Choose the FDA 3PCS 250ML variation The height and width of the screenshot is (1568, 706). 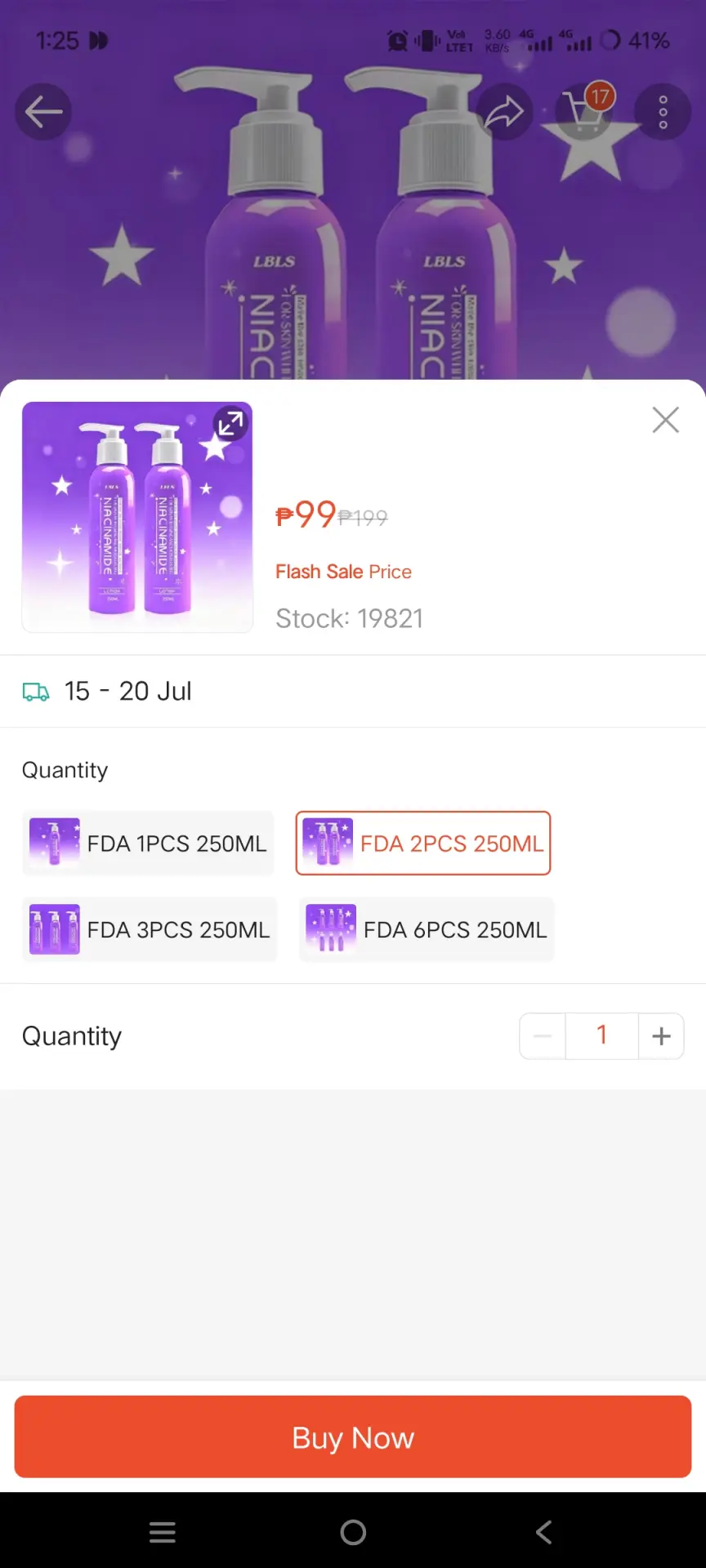click(x=150, y=929)
